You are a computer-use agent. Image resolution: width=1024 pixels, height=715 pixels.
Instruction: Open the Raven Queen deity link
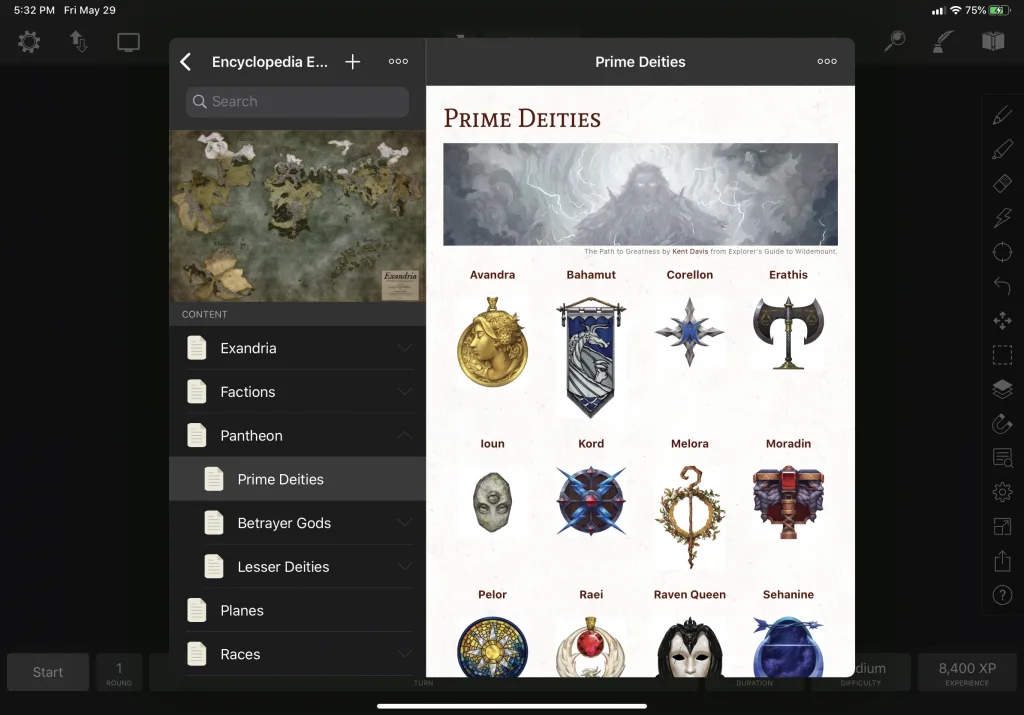[x=690, y=594]
